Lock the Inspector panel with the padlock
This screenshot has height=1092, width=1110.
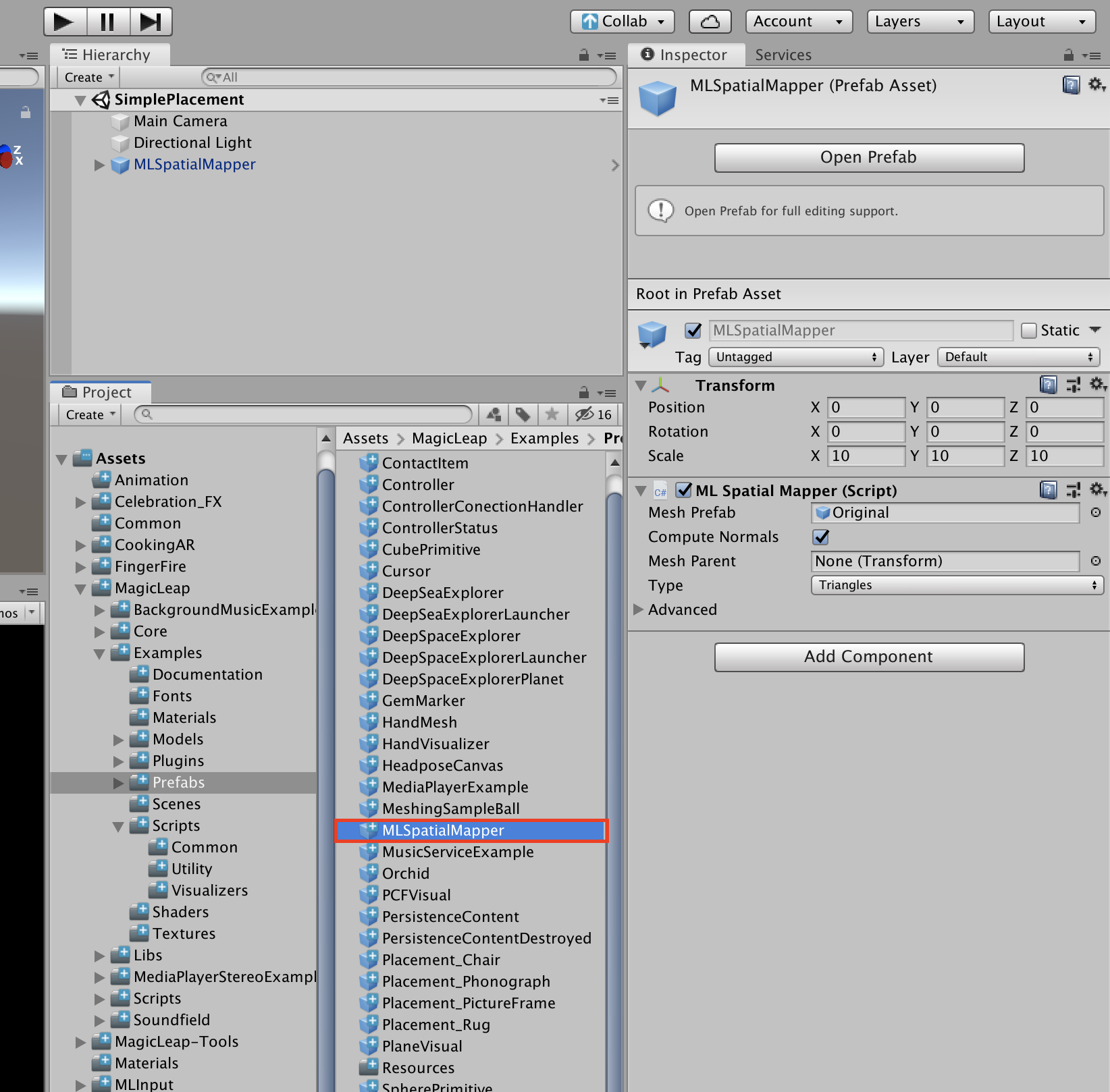pos(1068,55)
